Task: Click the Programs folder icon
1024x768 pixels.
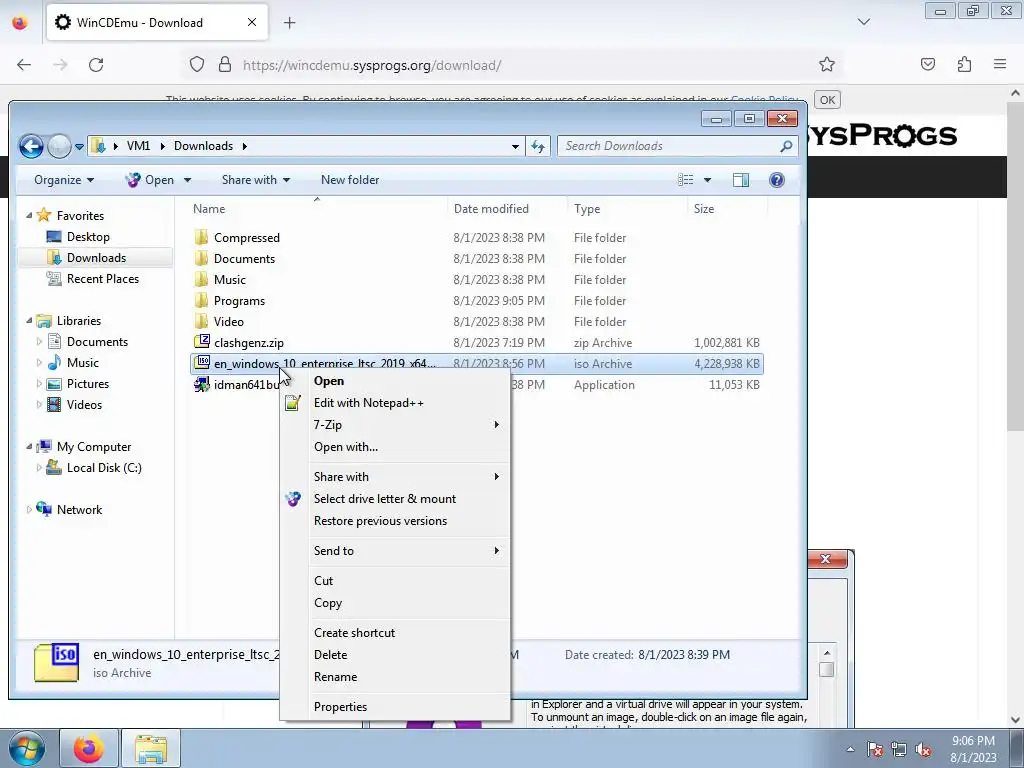Action: pos(202,300)
